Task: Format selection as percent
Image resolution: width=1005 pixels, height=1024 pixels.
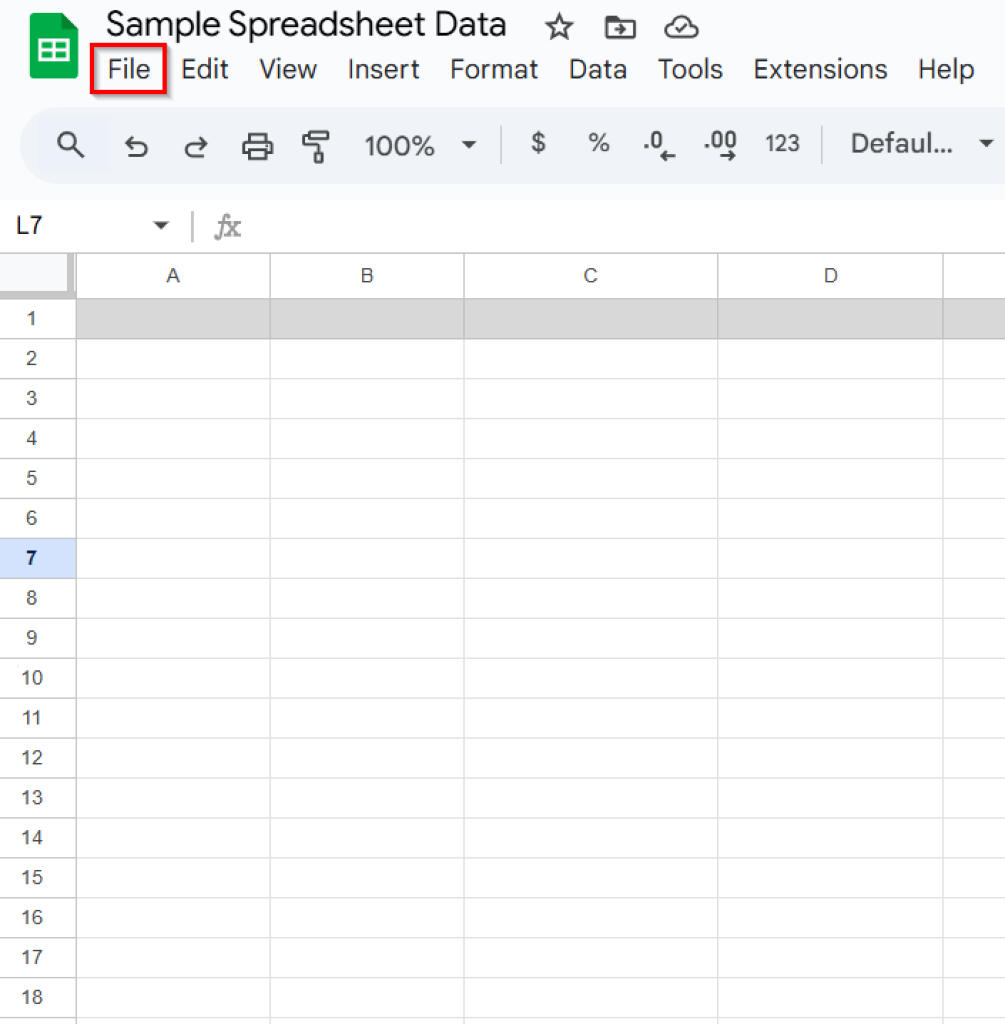Action: [599, 144]
